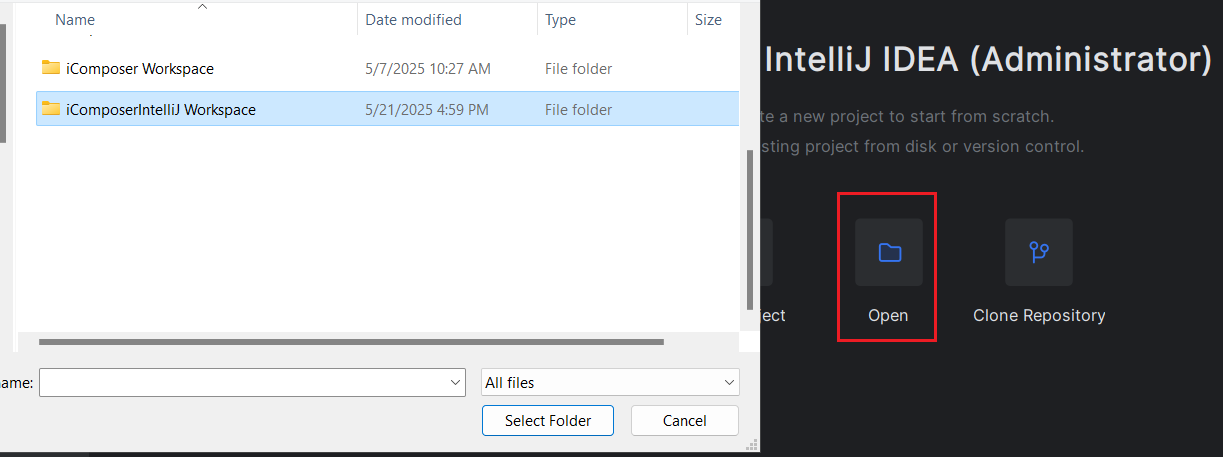Click the Open label under the folder icon

888,315
